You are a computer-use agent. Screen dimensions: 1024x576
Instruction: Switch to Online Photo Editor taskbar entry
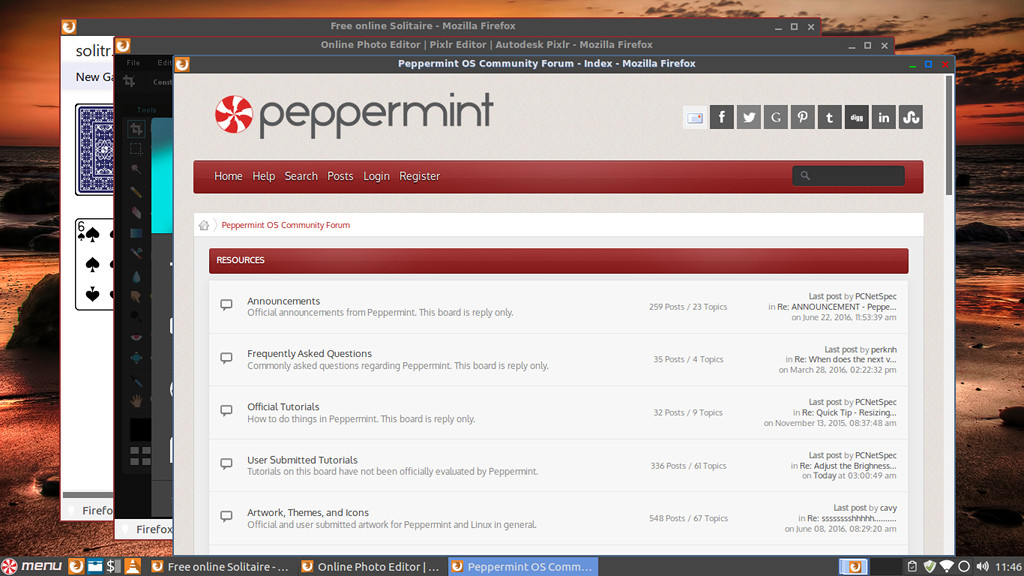click(x=371, y=566)
